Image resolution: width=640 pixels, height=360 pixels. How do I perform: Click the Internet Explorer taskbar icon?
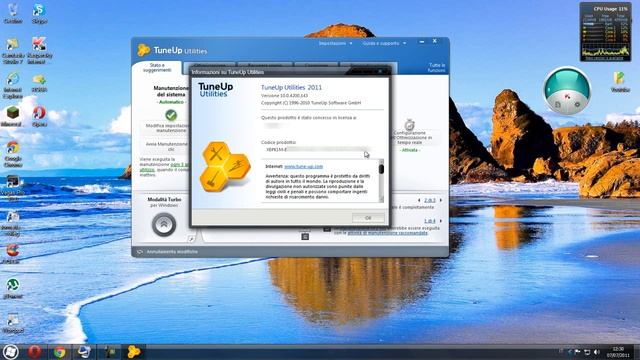tap(84, 351)
